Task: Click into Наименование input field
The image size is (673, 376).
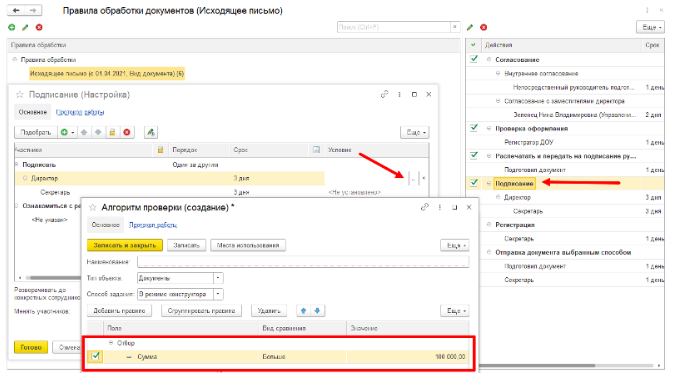Action: point(303,261)
